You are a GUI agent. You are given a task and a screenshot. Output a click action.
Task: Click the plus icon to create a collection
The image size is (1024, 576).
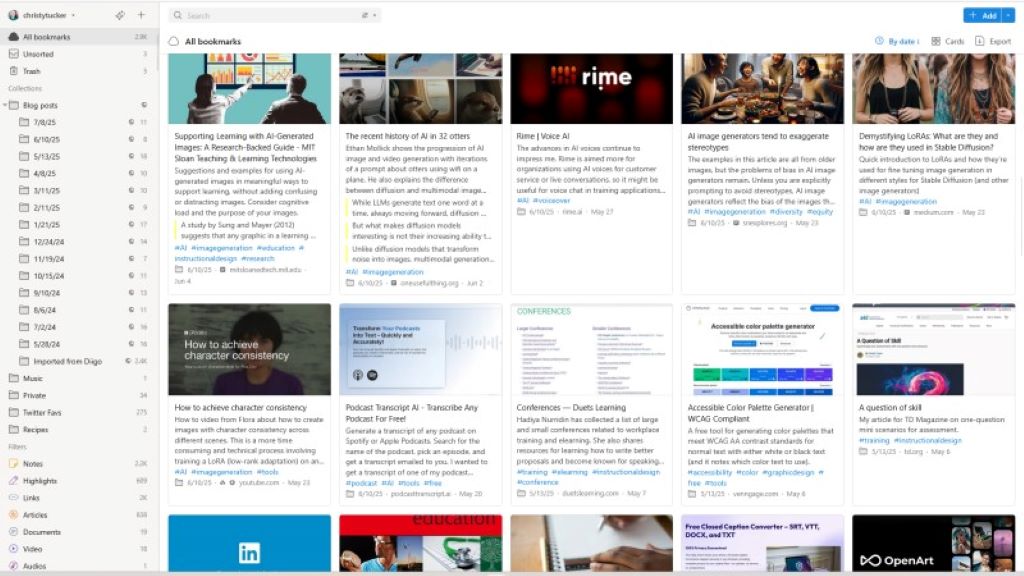tap(141, 16)
